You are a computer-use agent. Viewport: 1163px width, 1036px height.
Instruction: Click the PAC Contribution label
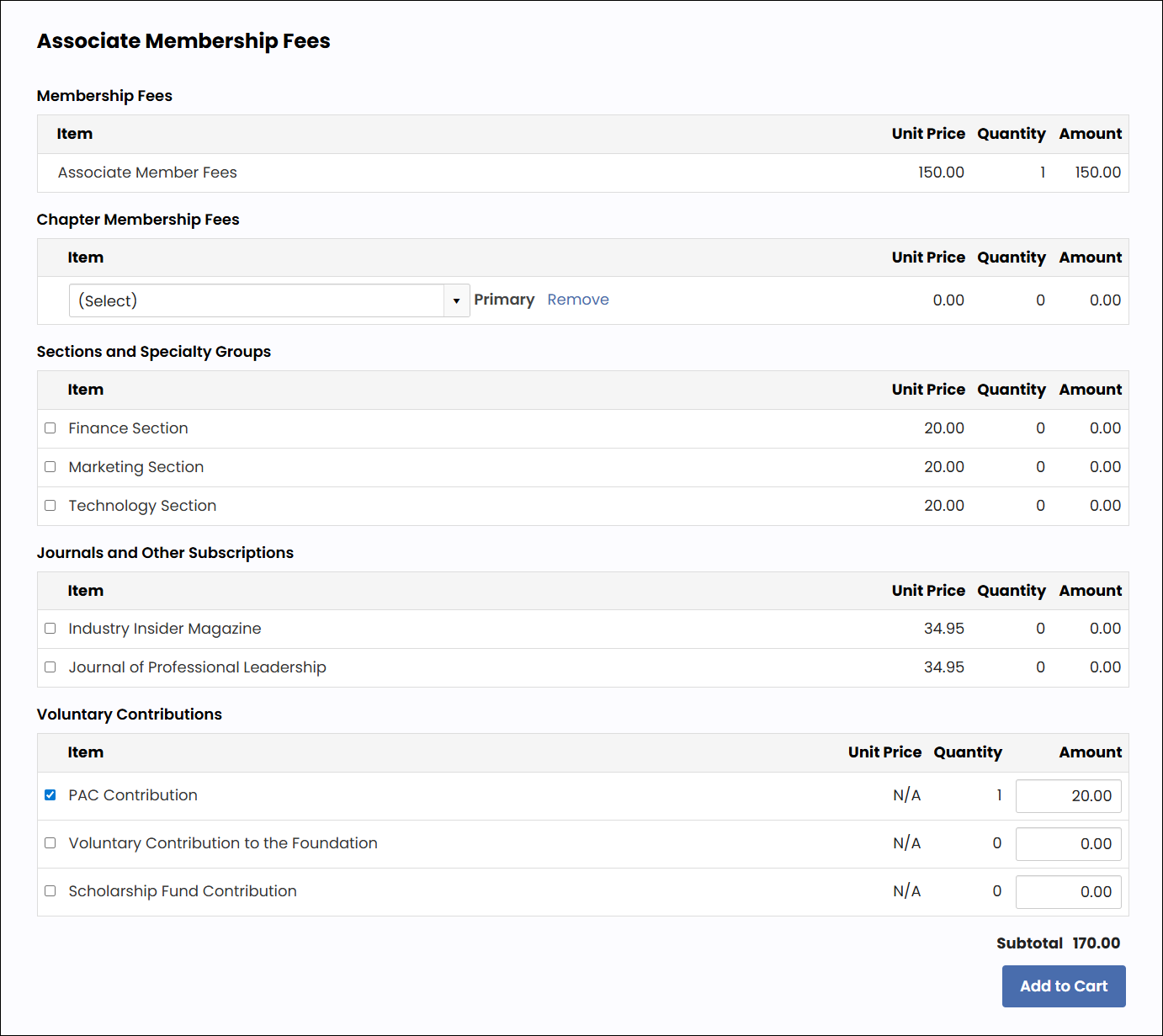click(x=133, y=795)
